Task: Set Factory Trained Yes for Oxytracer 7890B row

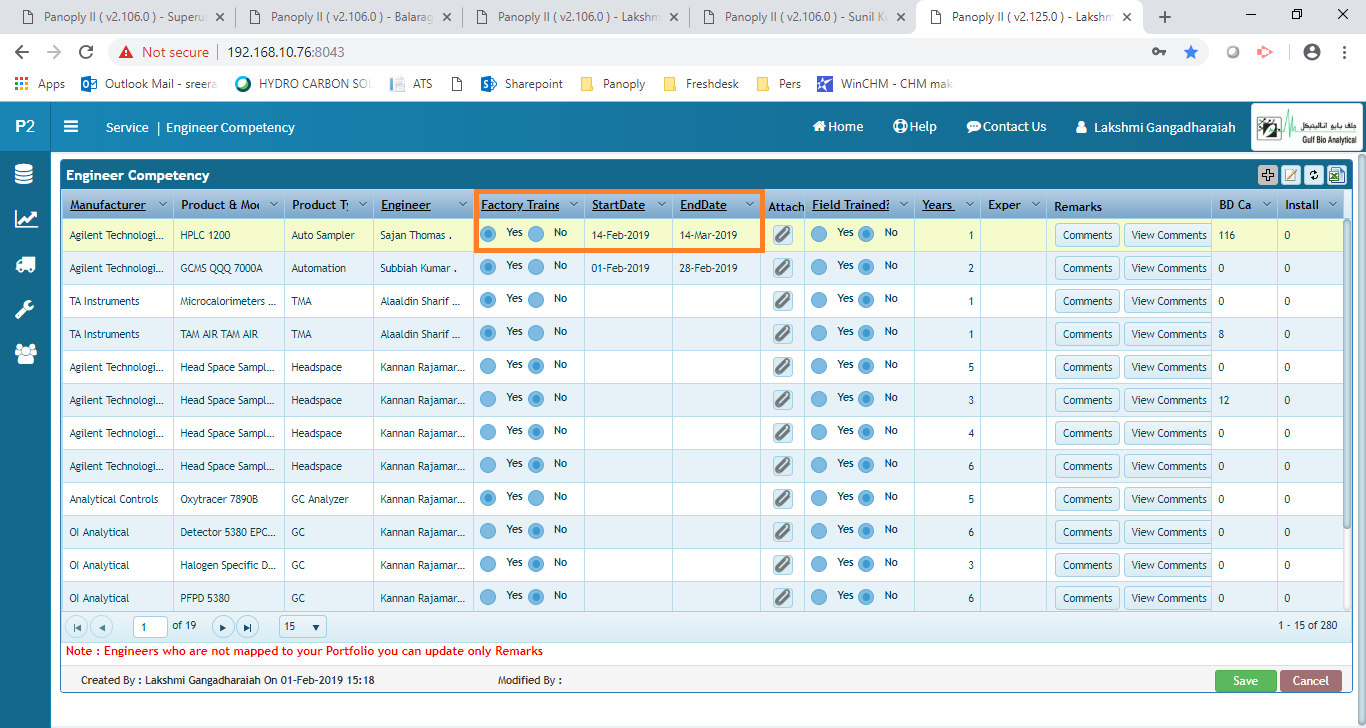Action: coord(488,498)
